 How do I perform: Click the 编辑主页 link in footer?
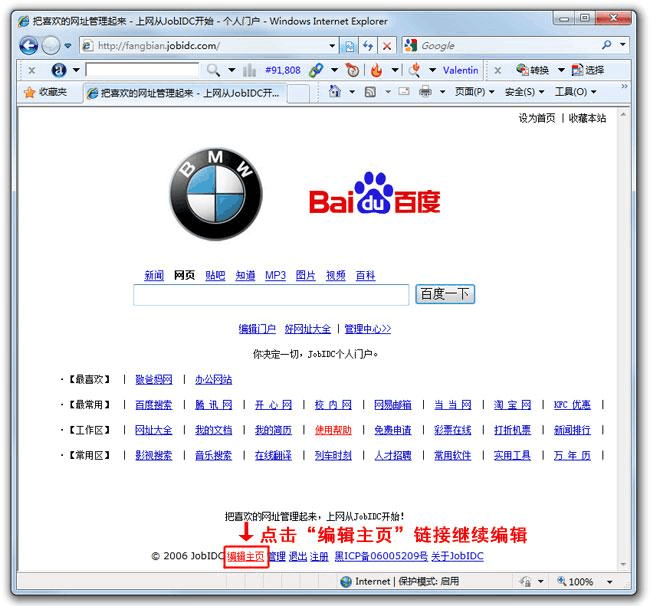coord(246,556)
